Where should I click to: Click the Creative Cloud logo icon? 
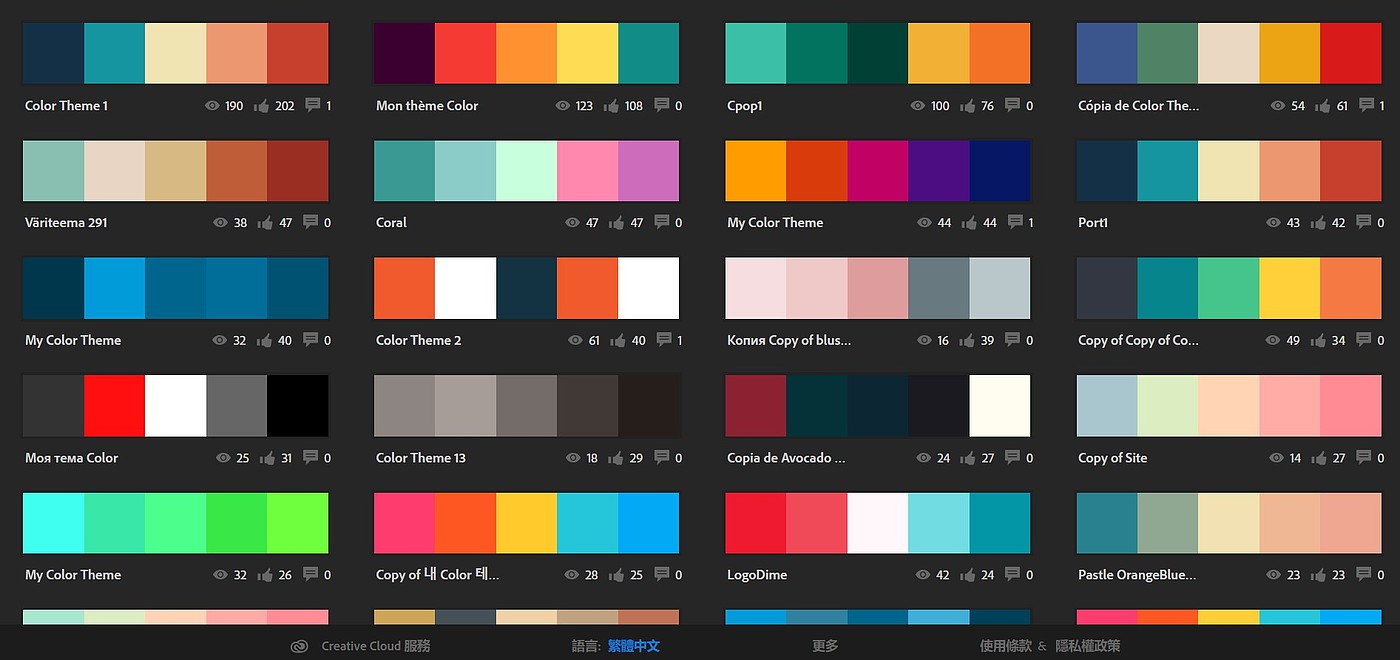[x=299, y=646]
